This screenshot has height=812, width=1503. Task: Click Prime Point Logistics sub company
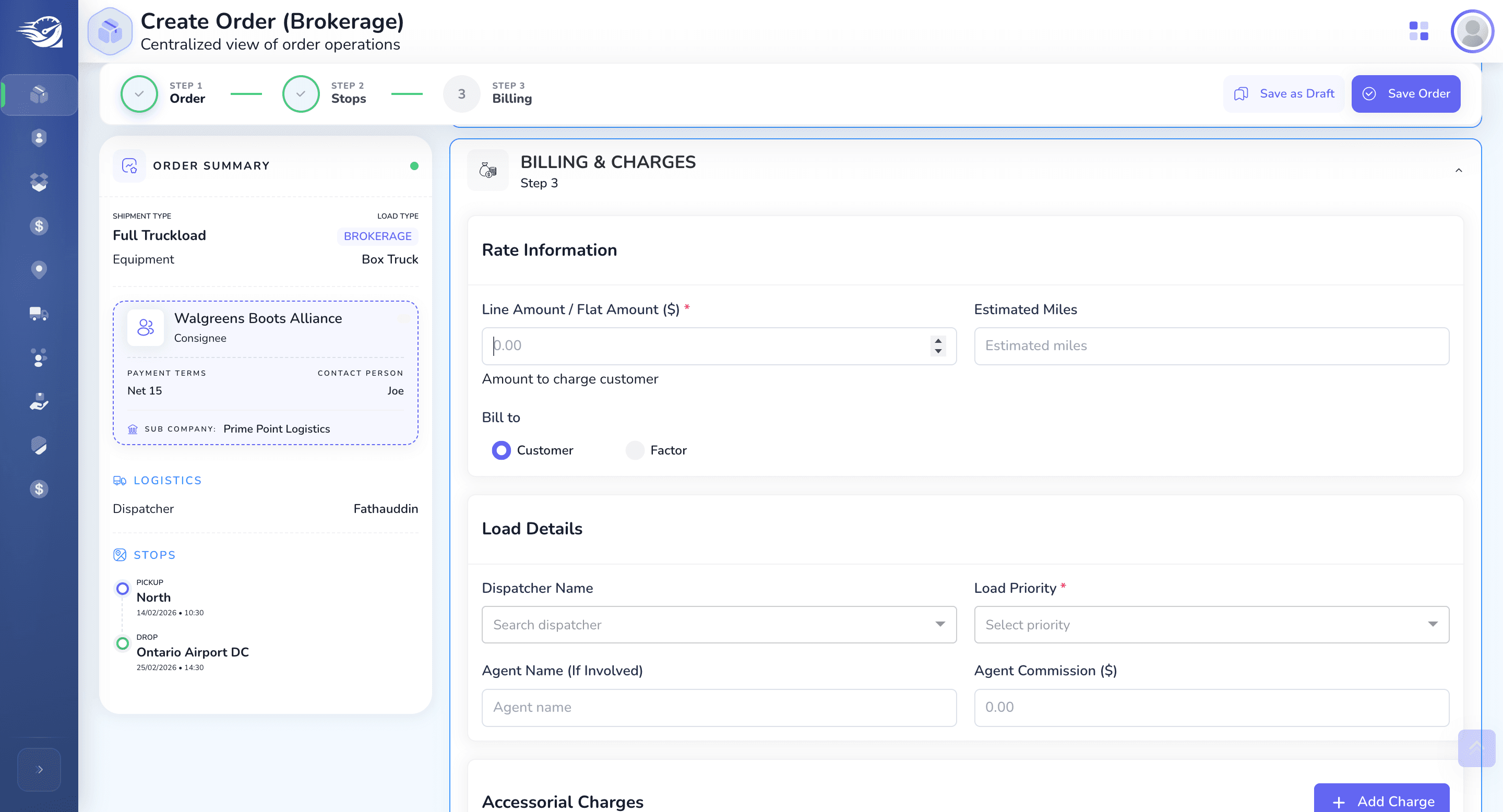point(277,429)
